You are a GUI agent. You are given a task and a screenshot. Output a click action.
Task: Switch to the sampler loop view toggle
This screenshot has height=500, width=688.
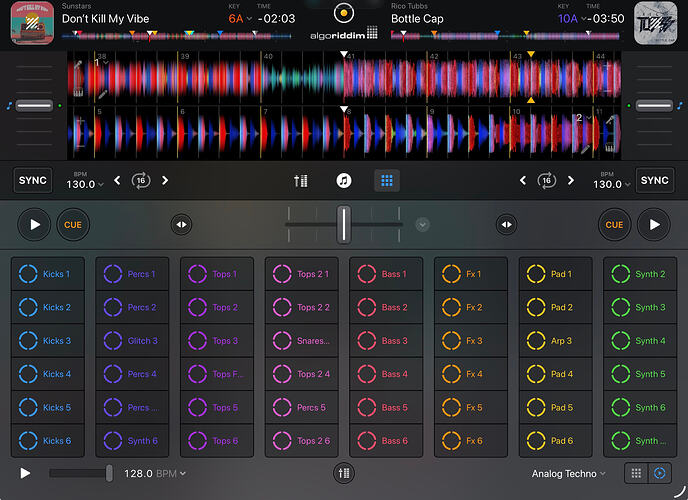pos(659,473)
